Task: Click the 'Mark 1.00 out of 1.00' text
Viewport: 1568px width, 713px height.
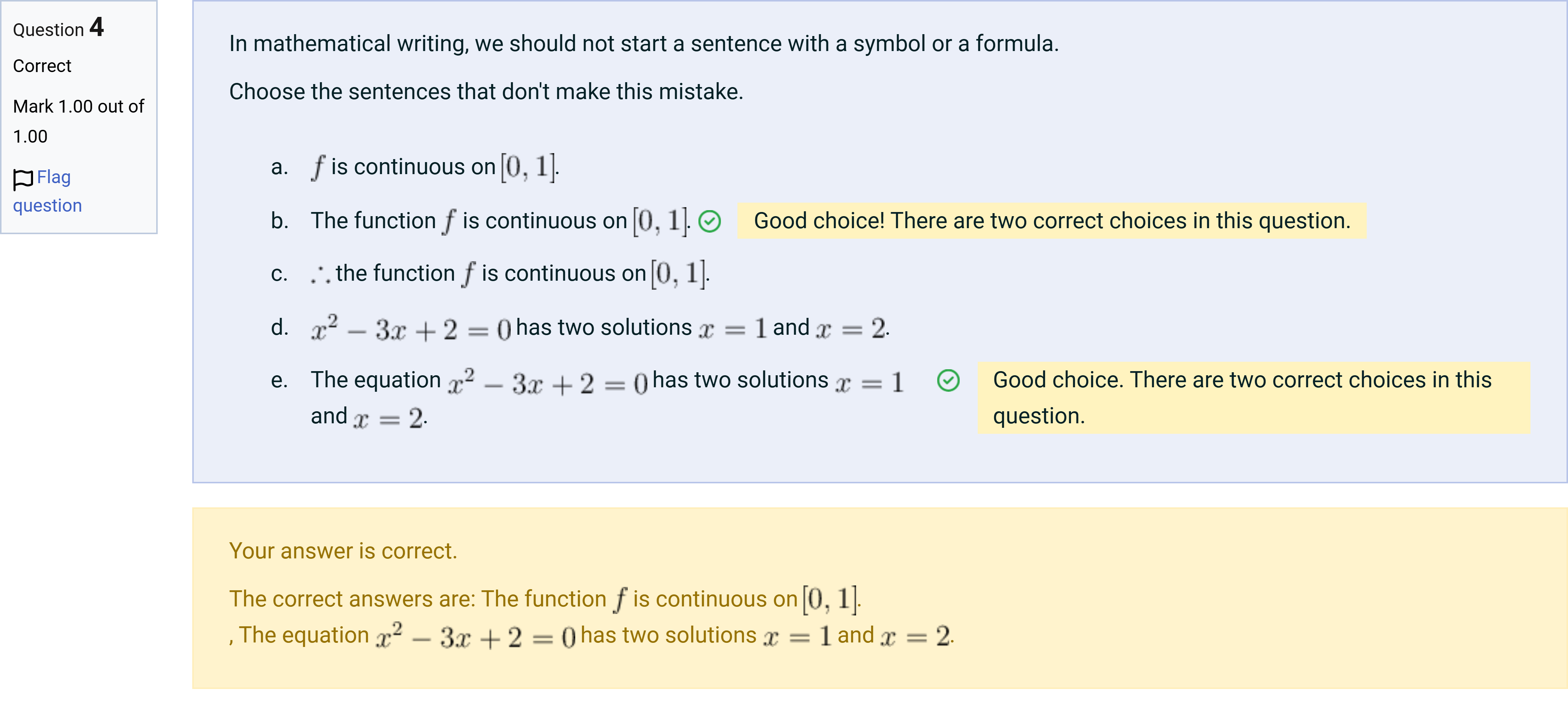Action: 78,121
